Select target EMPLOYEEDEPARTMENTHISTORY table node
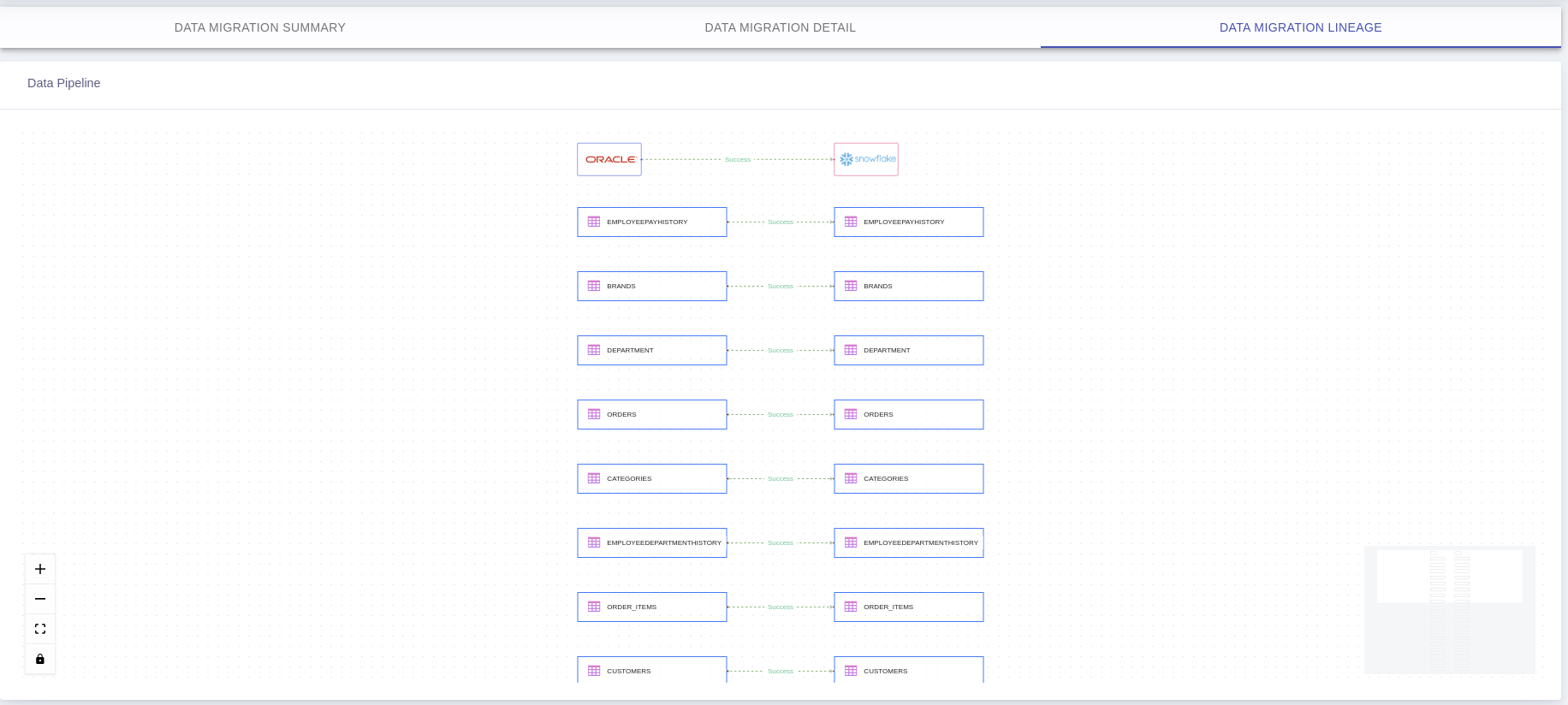The image size is (1568, 705). point(909,542)
